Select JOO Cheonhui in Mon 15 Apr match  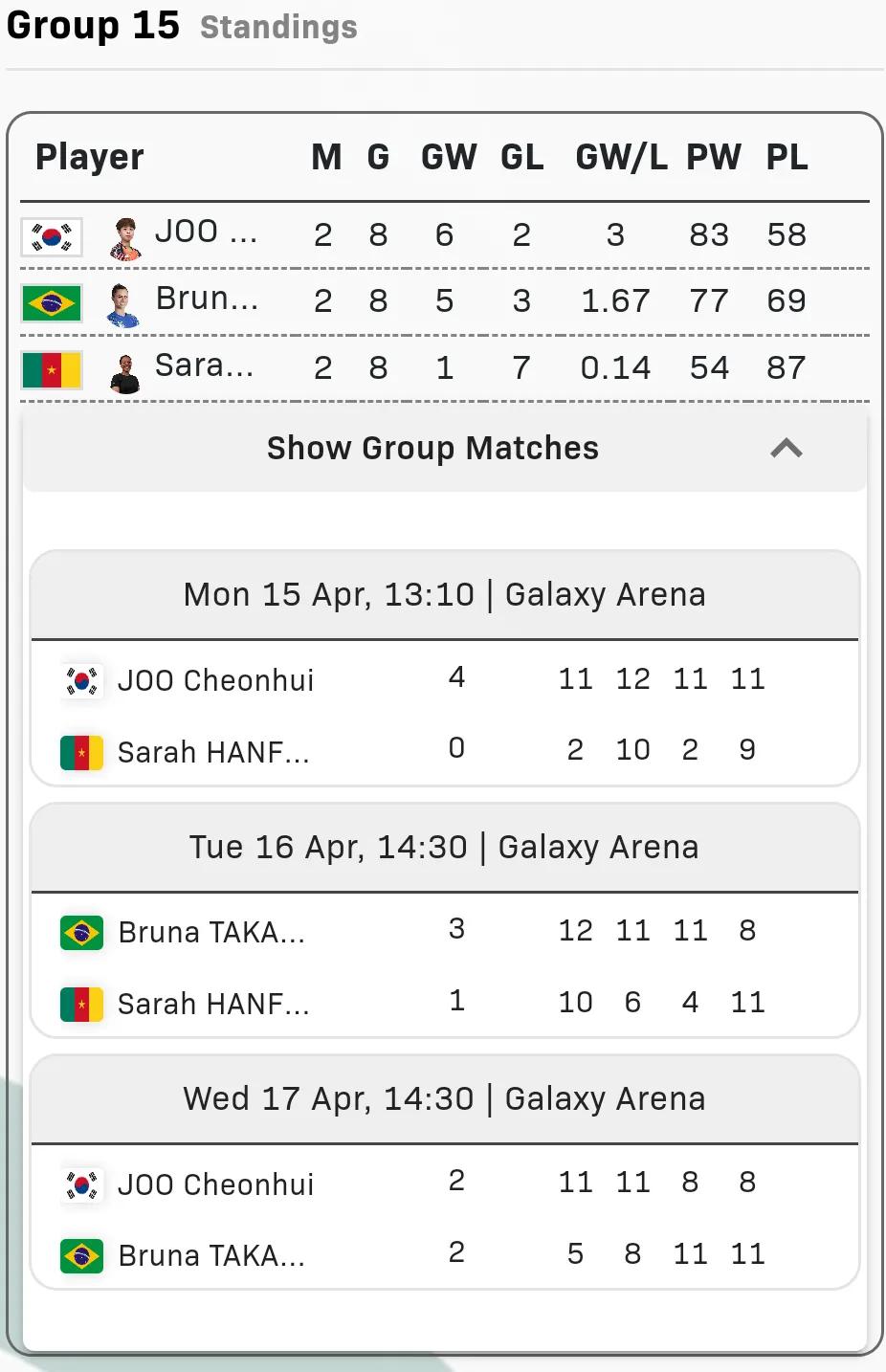[215, 680]
